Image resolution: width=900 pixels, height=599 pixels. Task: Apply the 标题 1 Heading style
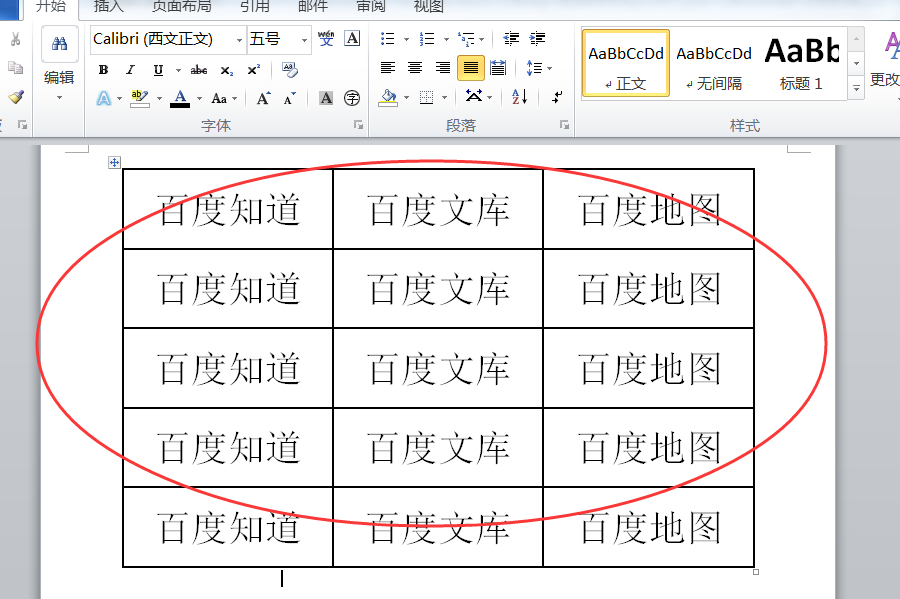pos(802,63)
